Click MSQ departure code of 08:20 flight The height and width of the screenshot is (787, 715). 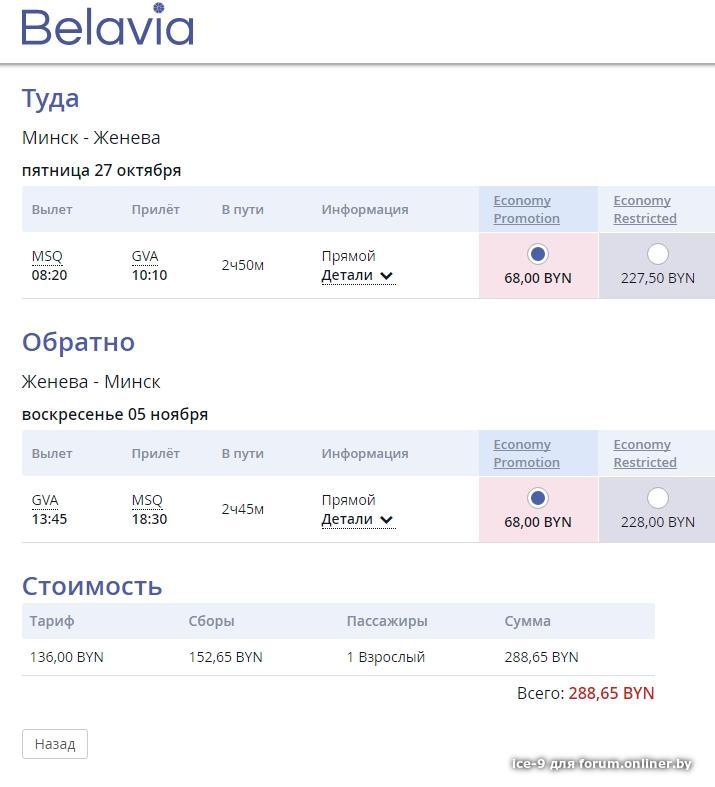click(x=47, y=256)
